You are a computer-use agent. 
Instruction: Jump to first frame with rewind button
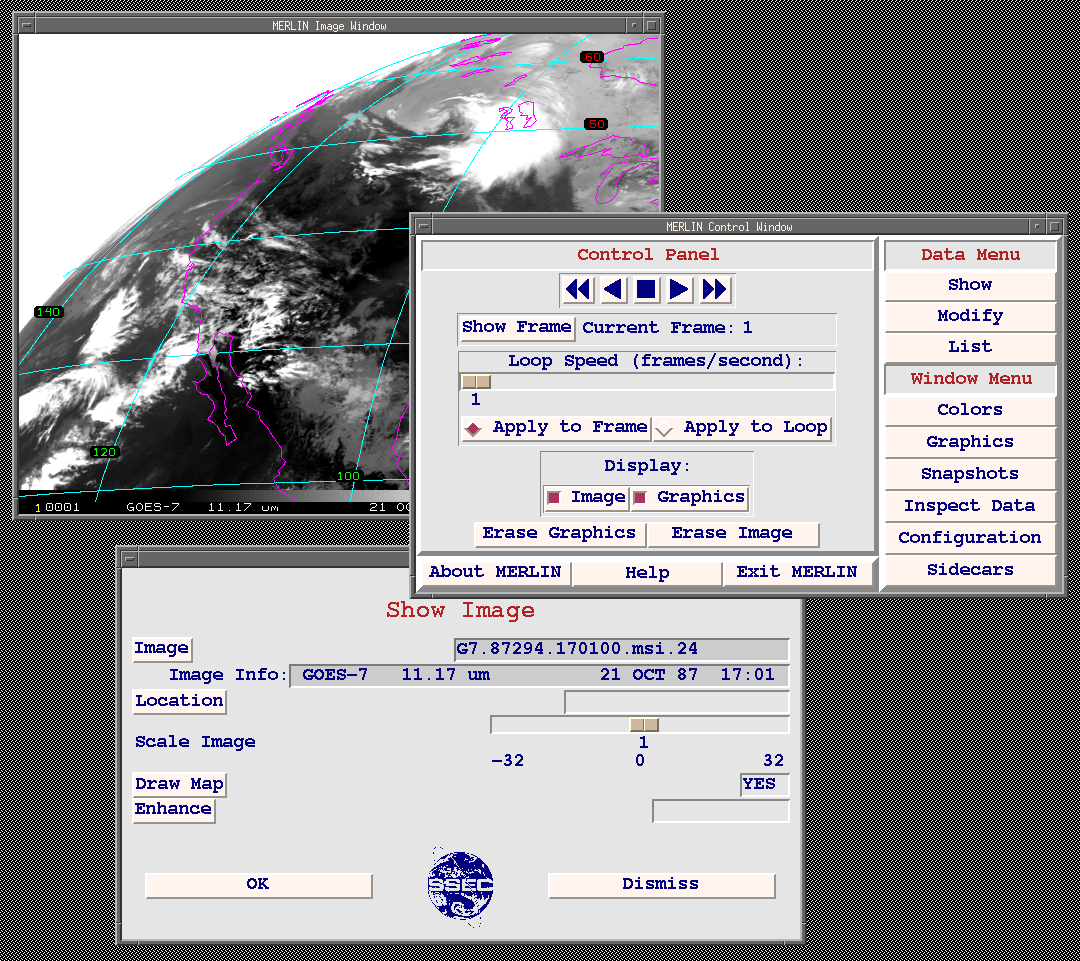pyautogui.click(x=577, y=289)
